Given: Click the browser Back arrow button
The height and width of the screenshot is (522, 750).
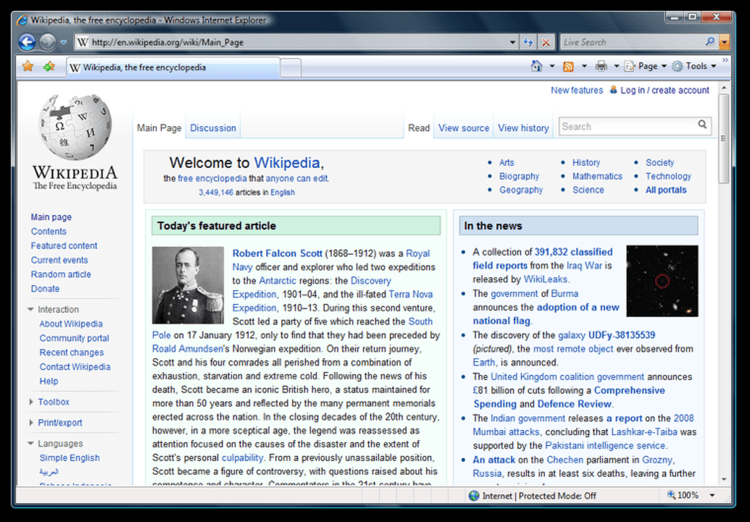Looking at the screenshot, I should [x=27, y=42].
